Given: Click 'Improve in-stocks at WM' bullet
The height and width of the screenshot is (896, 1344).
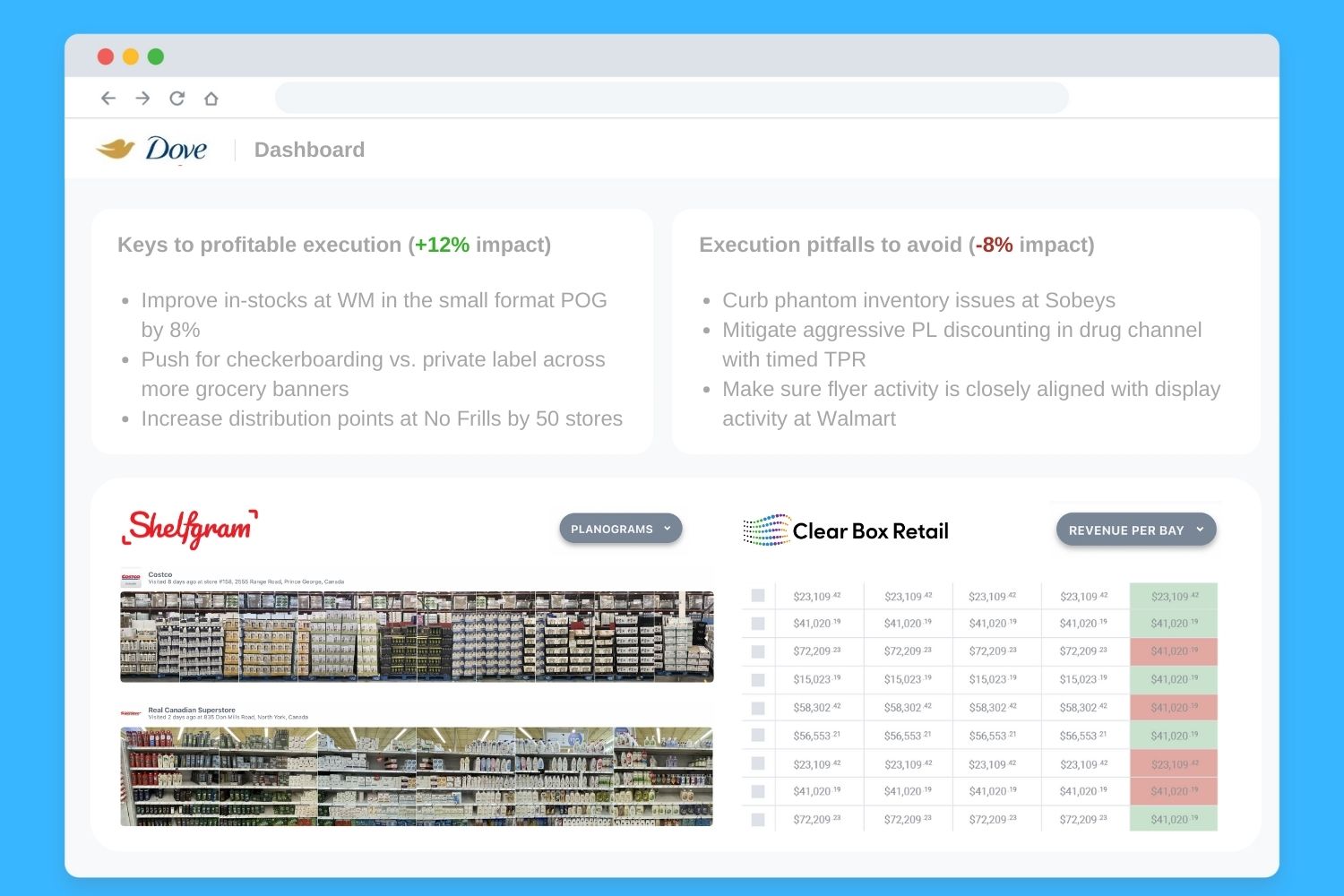Looking at the screenshot, I should tap(374, 314).
